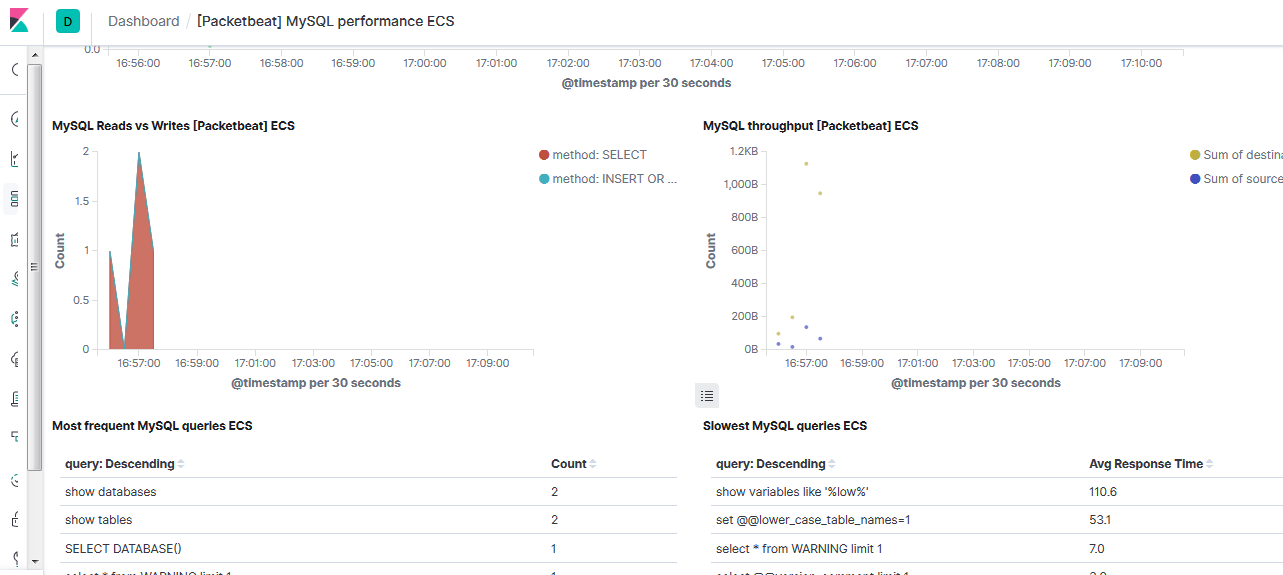Click the Kibana logo
1283x575 pixels.
coord(19,21)
